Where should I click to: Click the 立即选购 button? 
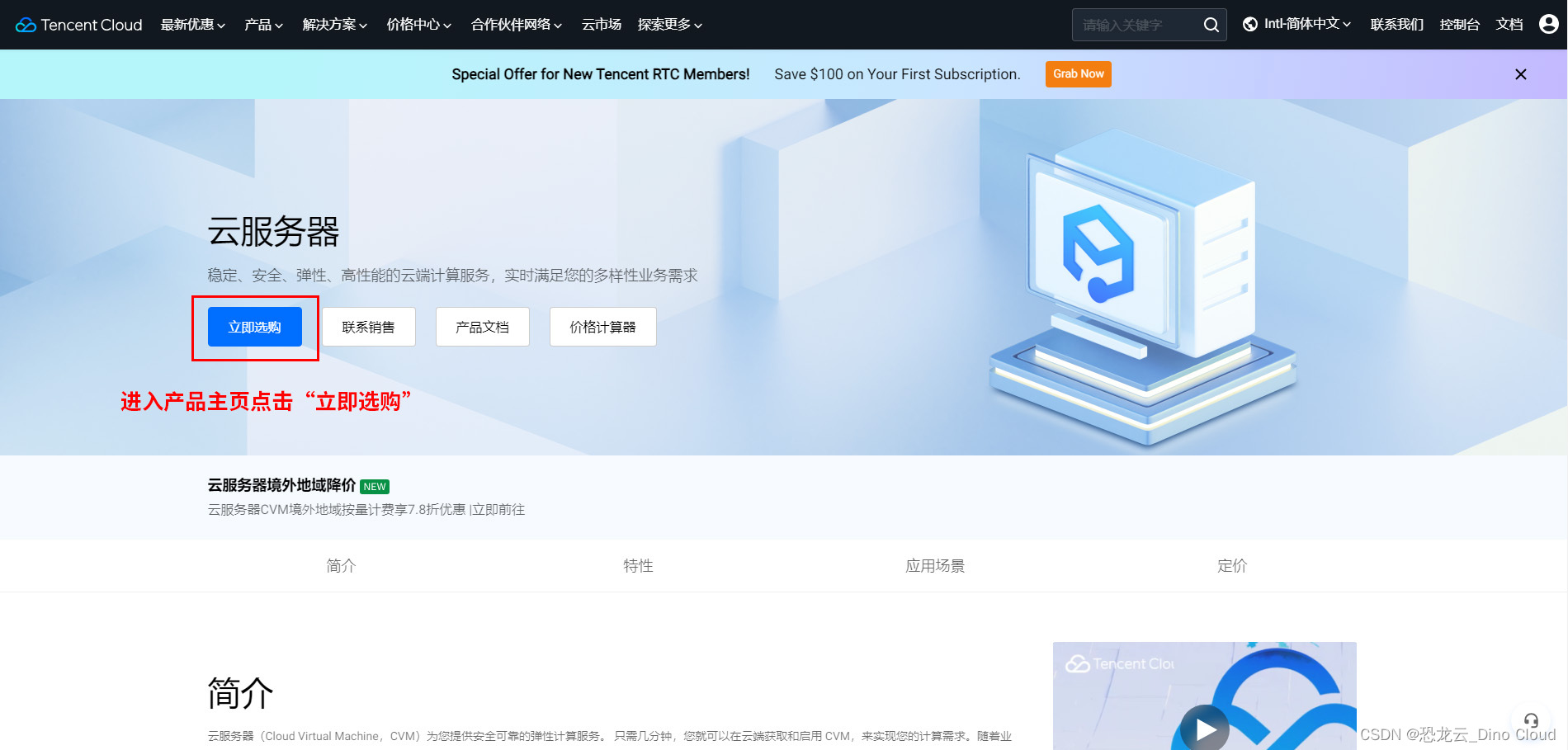click(x=255, y=327)
